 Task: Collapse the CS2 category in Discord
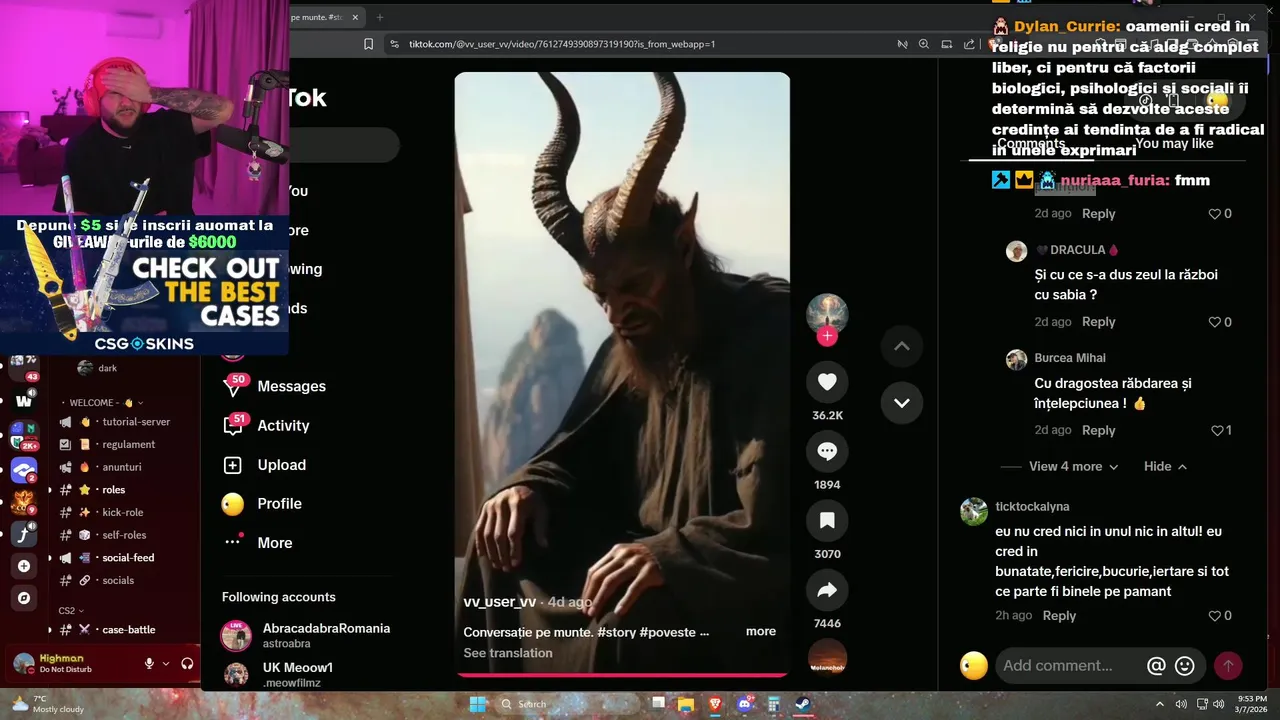(70, 610)
